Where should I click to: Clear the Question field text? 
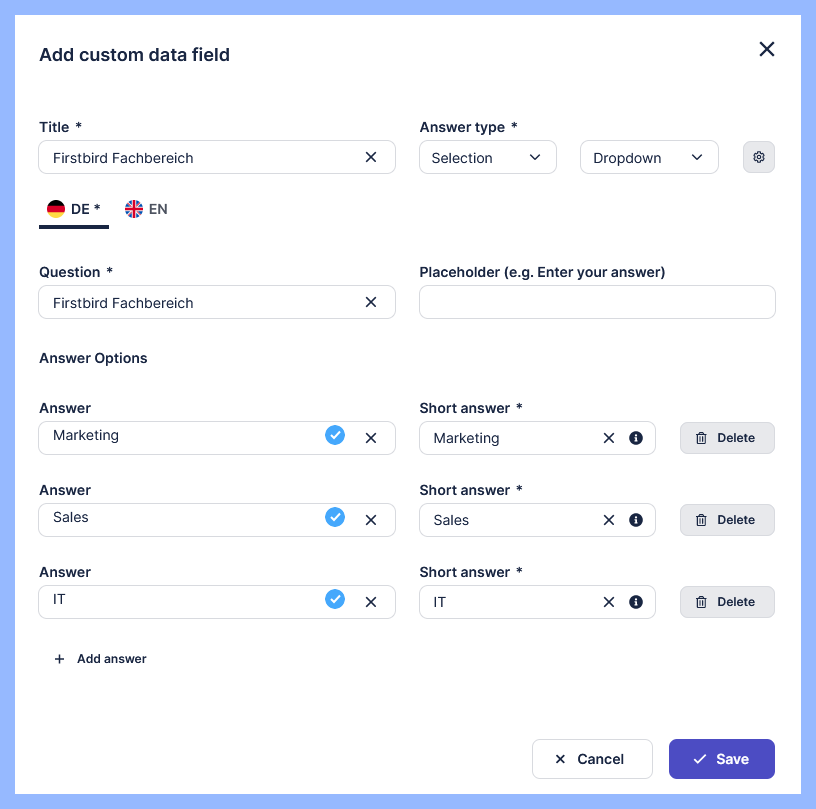pos(371,302)
